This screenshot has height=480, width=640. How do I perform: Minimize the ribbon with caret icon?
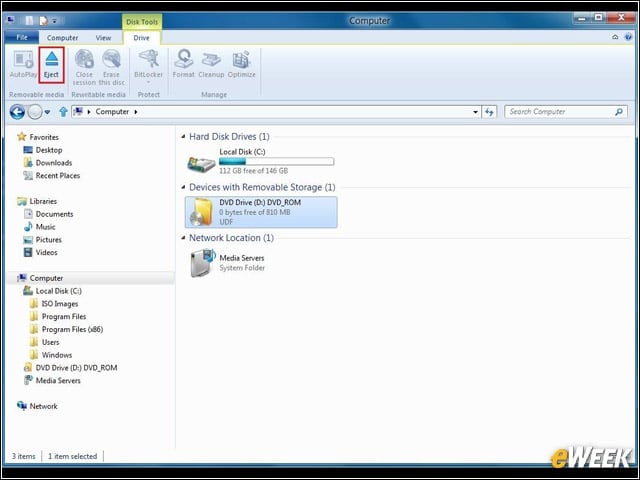pyautogui.click(x=615, y=37)
